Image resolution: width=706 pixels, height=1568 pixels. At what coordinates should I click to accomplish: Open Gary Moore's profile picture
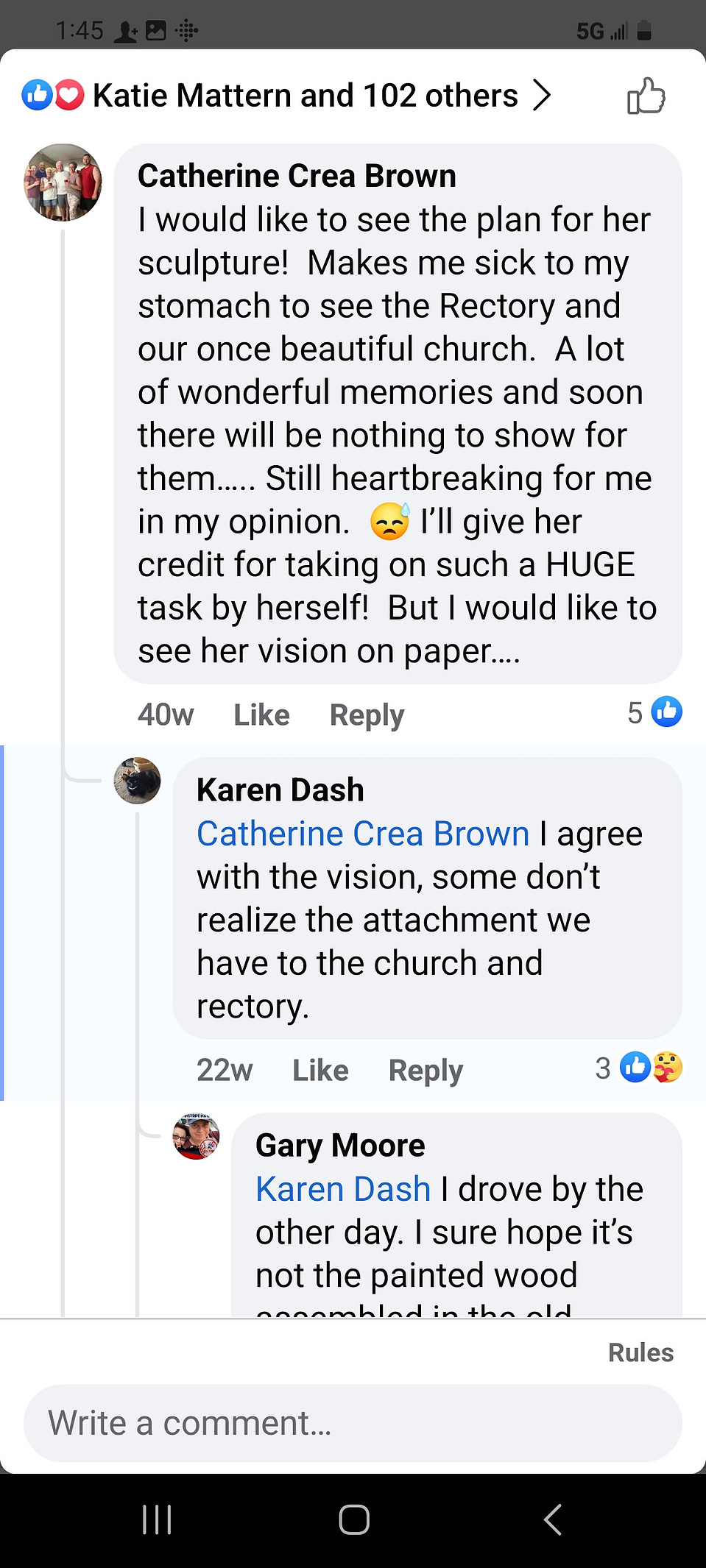pos(196,1136)
